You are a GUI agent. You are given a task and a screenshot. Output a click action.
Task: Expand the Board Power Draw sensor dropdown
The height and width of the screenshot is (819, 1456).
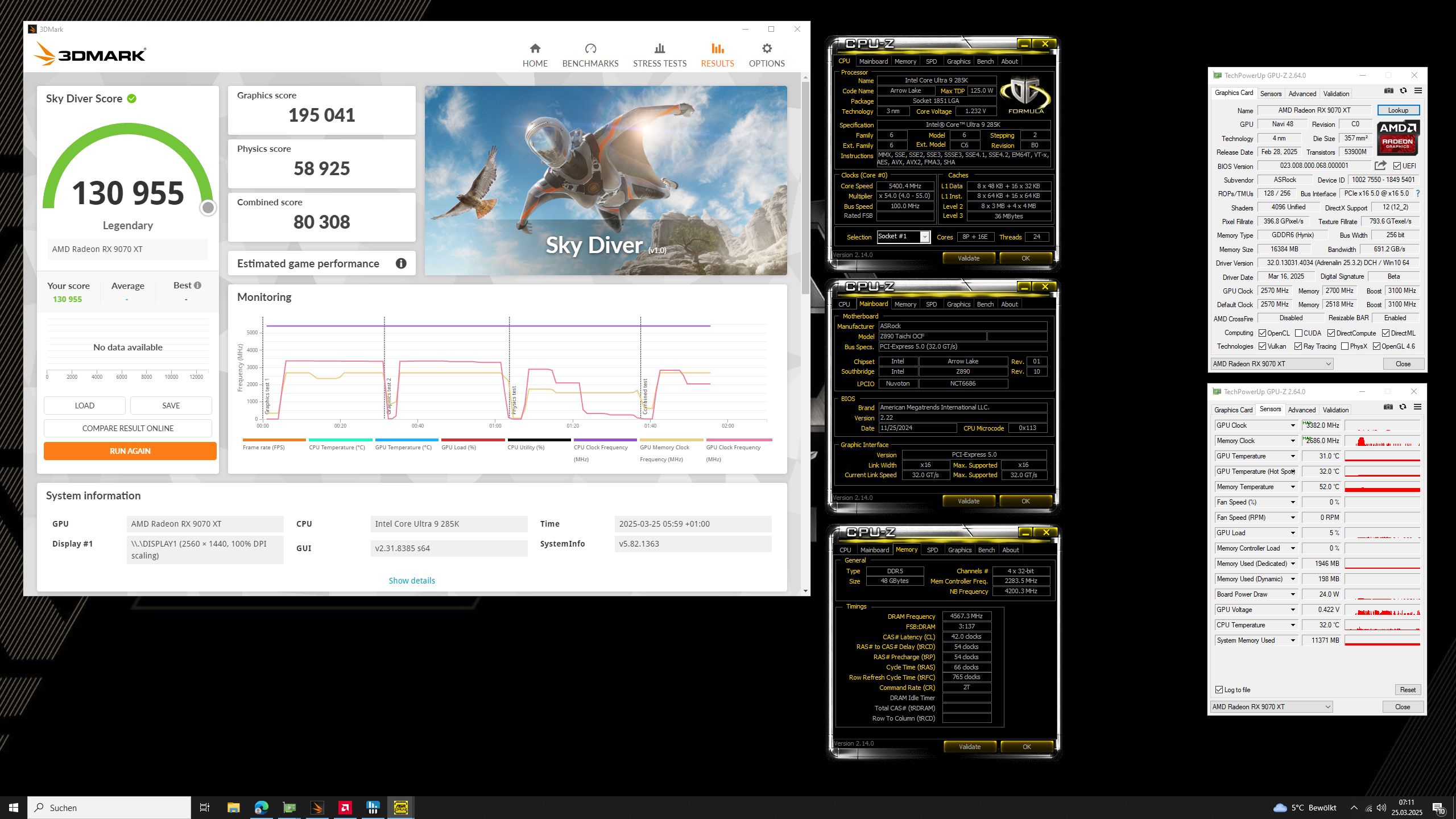[1293, 594]
